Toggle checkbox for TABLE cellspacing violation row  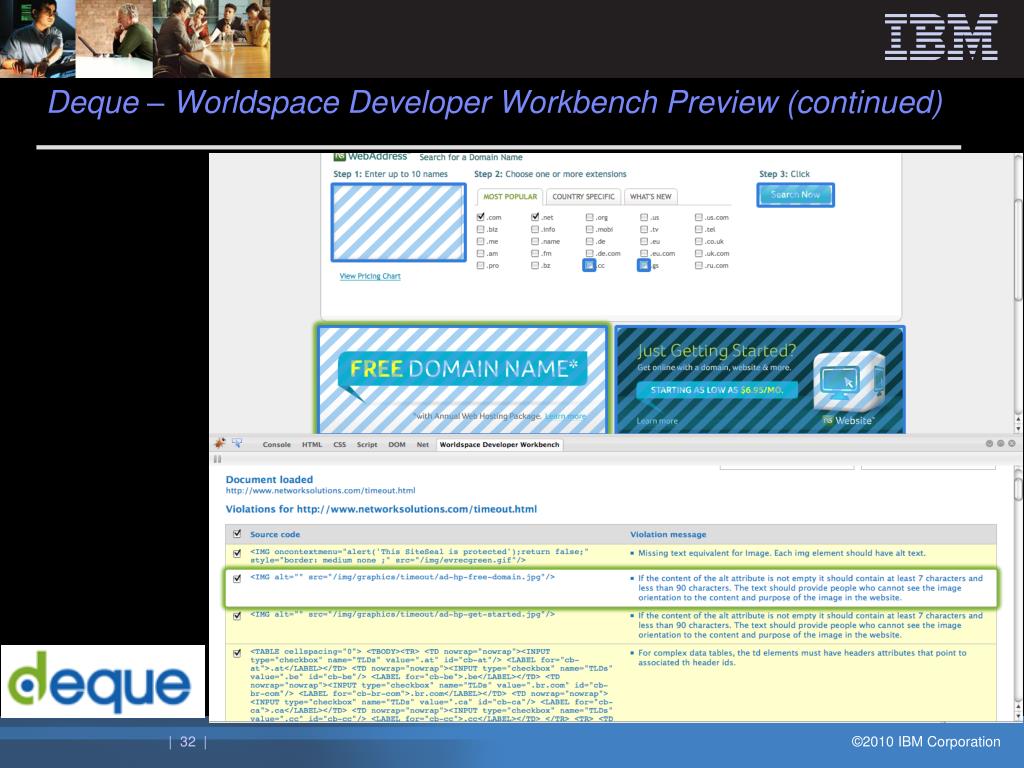[237, 652]
